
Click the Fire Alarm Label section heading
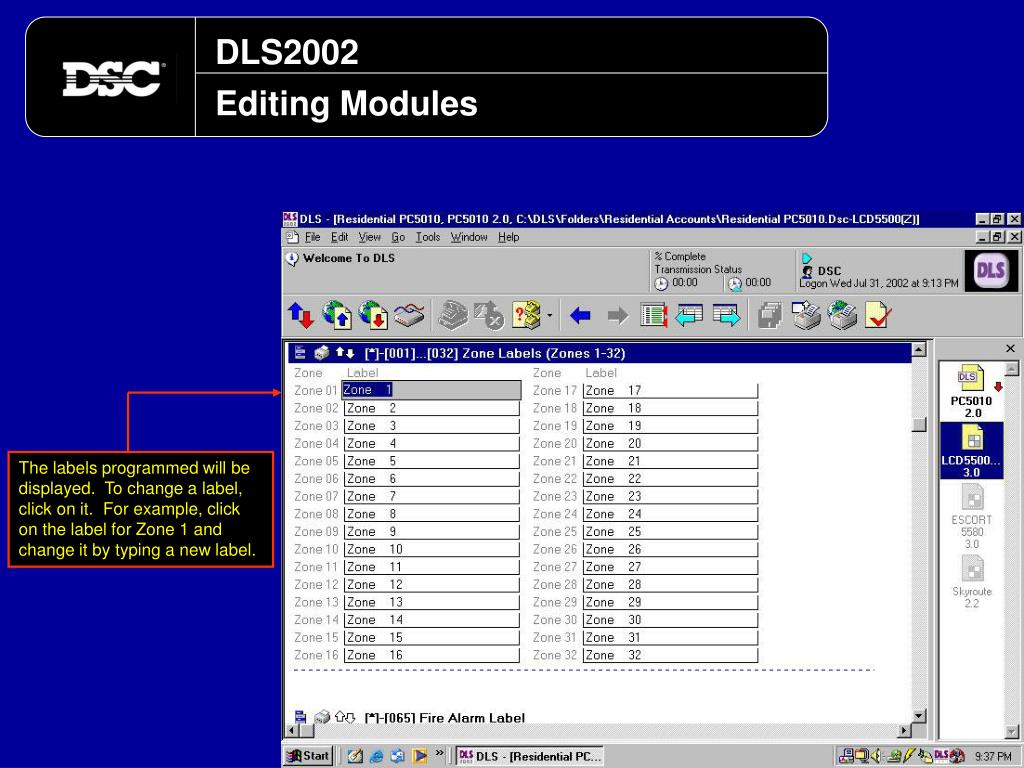pos(444,718)
